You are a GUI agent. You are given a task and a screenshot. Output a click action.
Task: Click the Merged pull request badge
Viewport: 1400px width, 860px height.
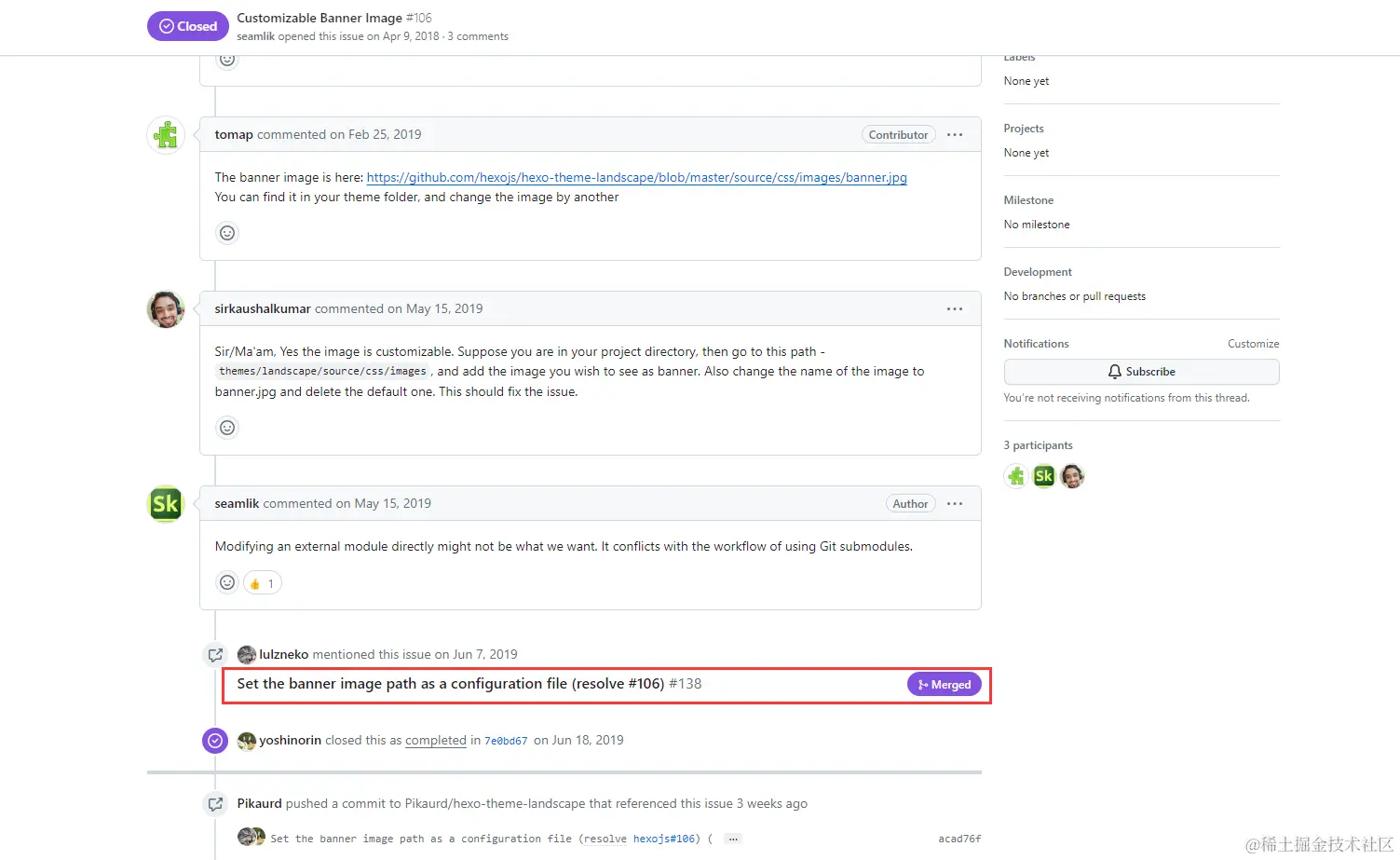point(945,685)
